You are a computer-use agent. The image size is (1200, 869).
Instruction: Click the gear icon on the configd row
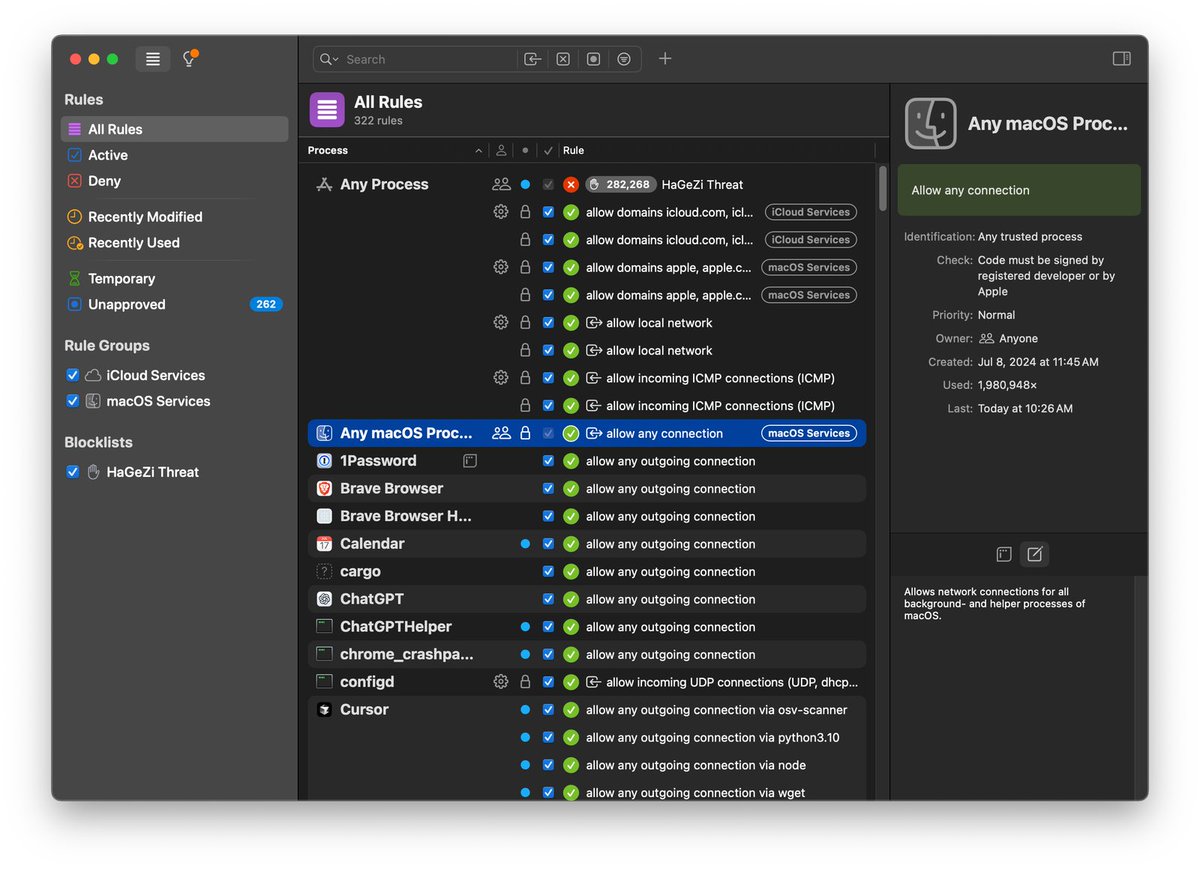(501, 682)
